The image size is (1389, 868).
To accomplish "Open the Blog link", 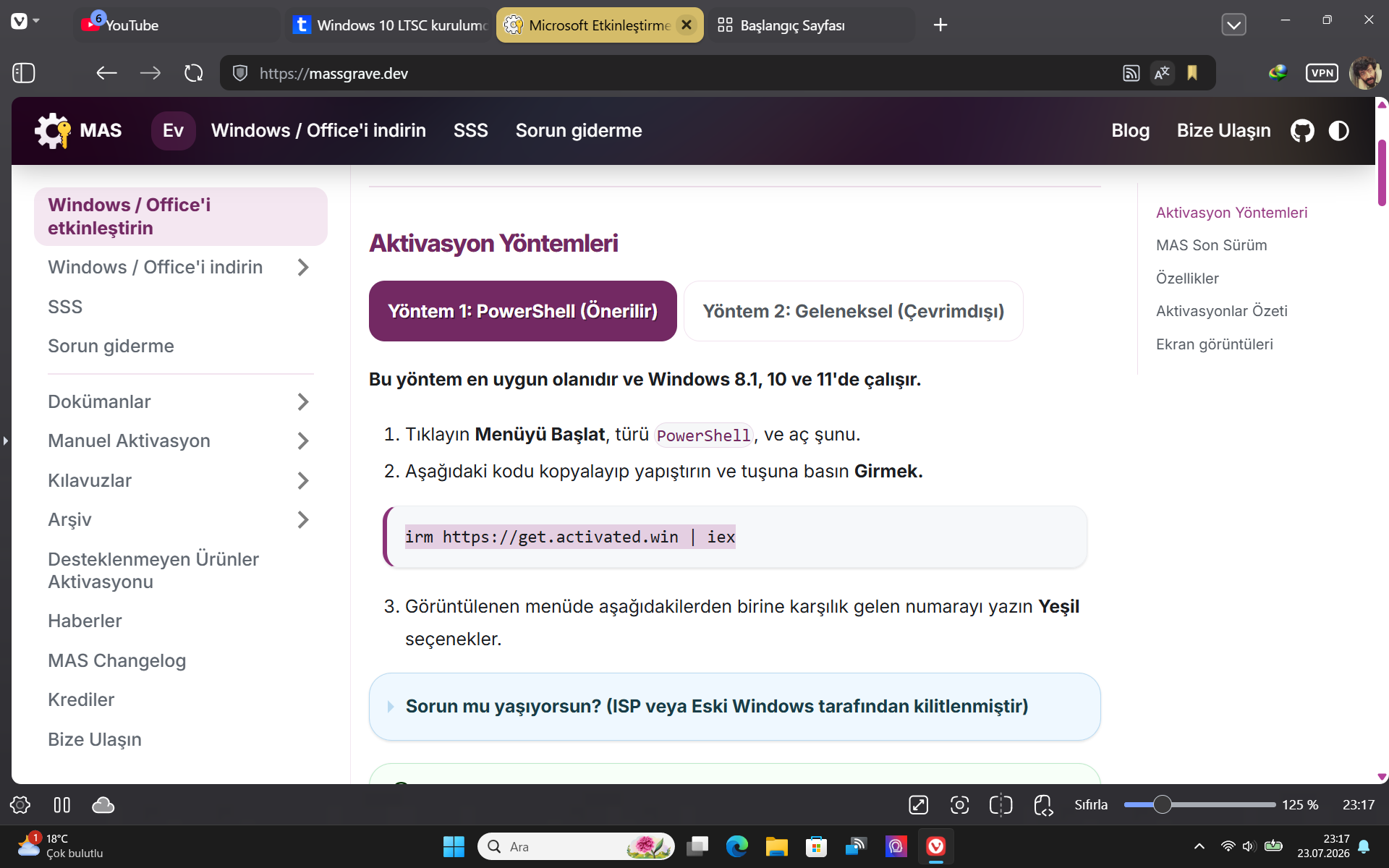I will 1130,131.
